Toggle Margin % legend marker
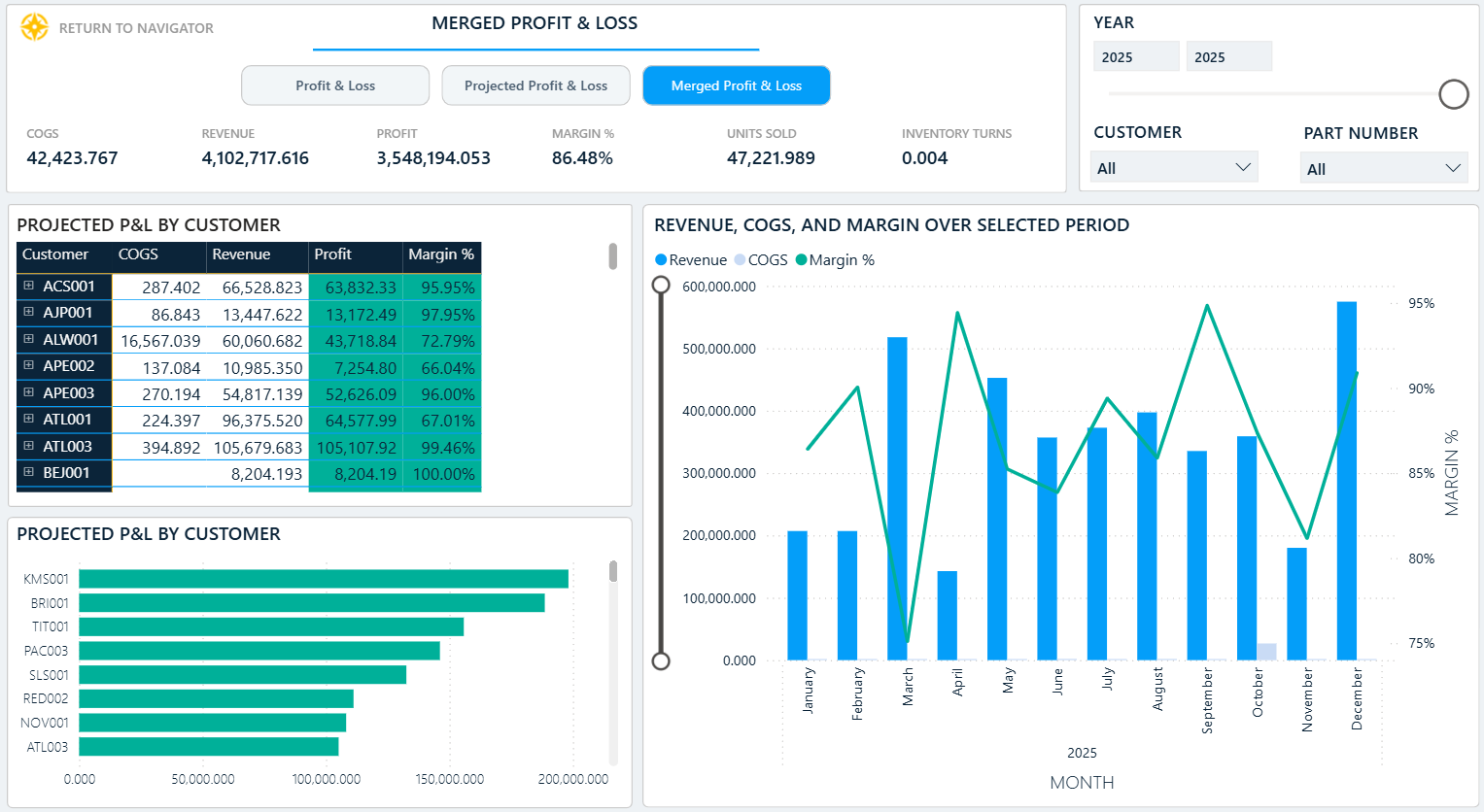 (x=801, y=260)
